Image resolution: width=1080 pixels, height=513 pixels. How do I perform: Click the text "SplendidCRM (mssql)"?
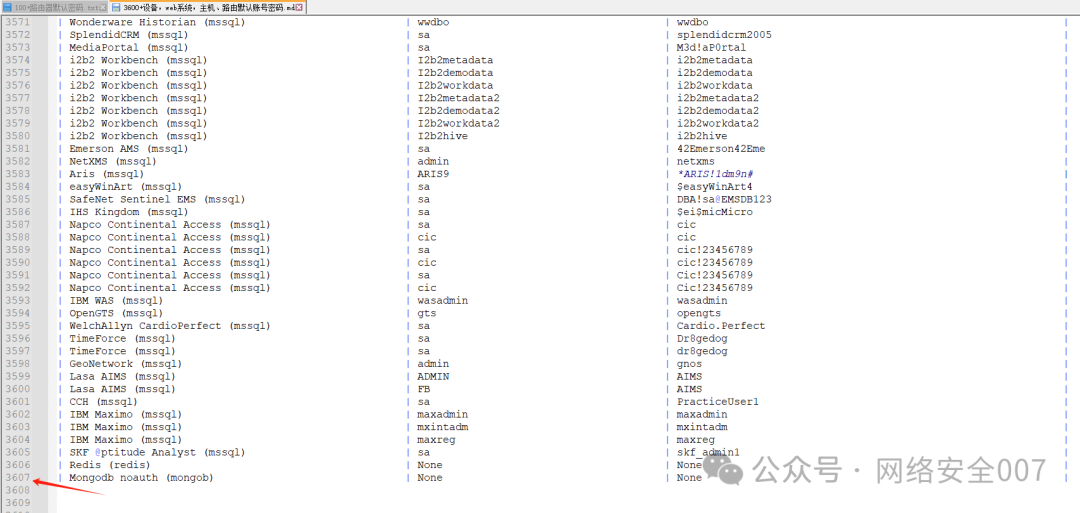(x=129, y=35)
